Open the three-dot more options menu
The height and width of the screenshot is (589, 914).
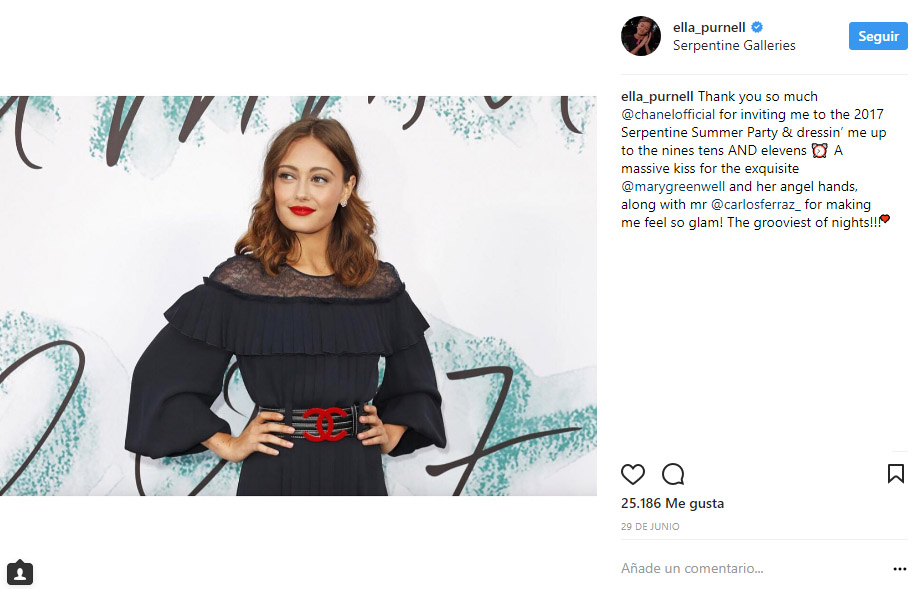coord(899,569)
